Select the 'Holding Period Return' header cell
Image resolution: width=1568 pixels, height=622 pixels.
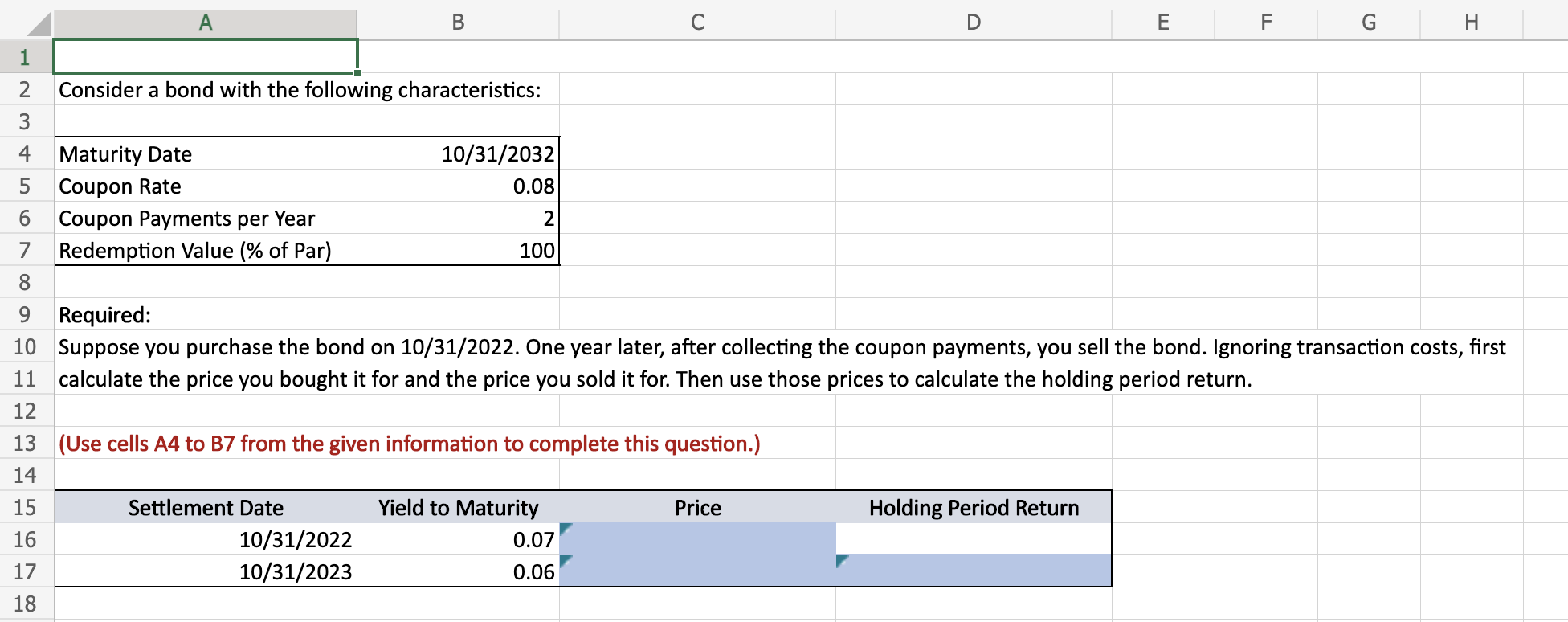[974, 507]
